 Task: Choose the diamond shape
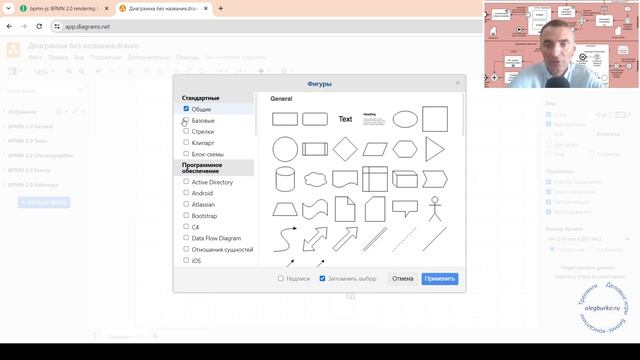(345, 149)
